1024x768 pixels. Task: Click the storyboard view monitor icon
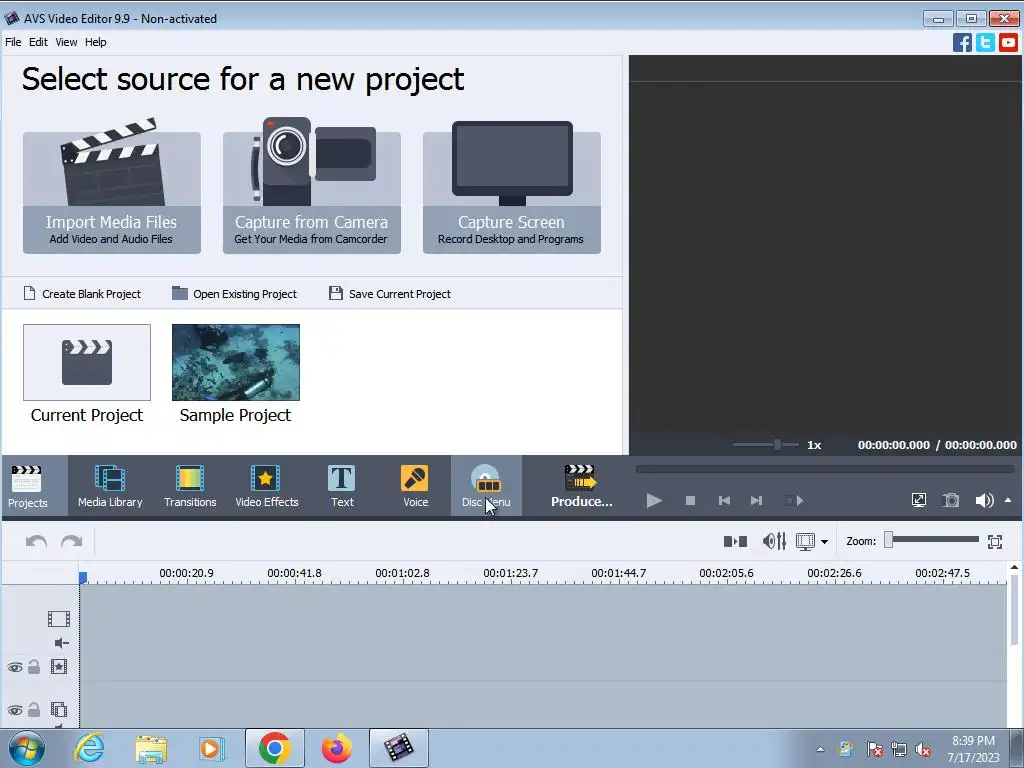click(x=805, y=541)
